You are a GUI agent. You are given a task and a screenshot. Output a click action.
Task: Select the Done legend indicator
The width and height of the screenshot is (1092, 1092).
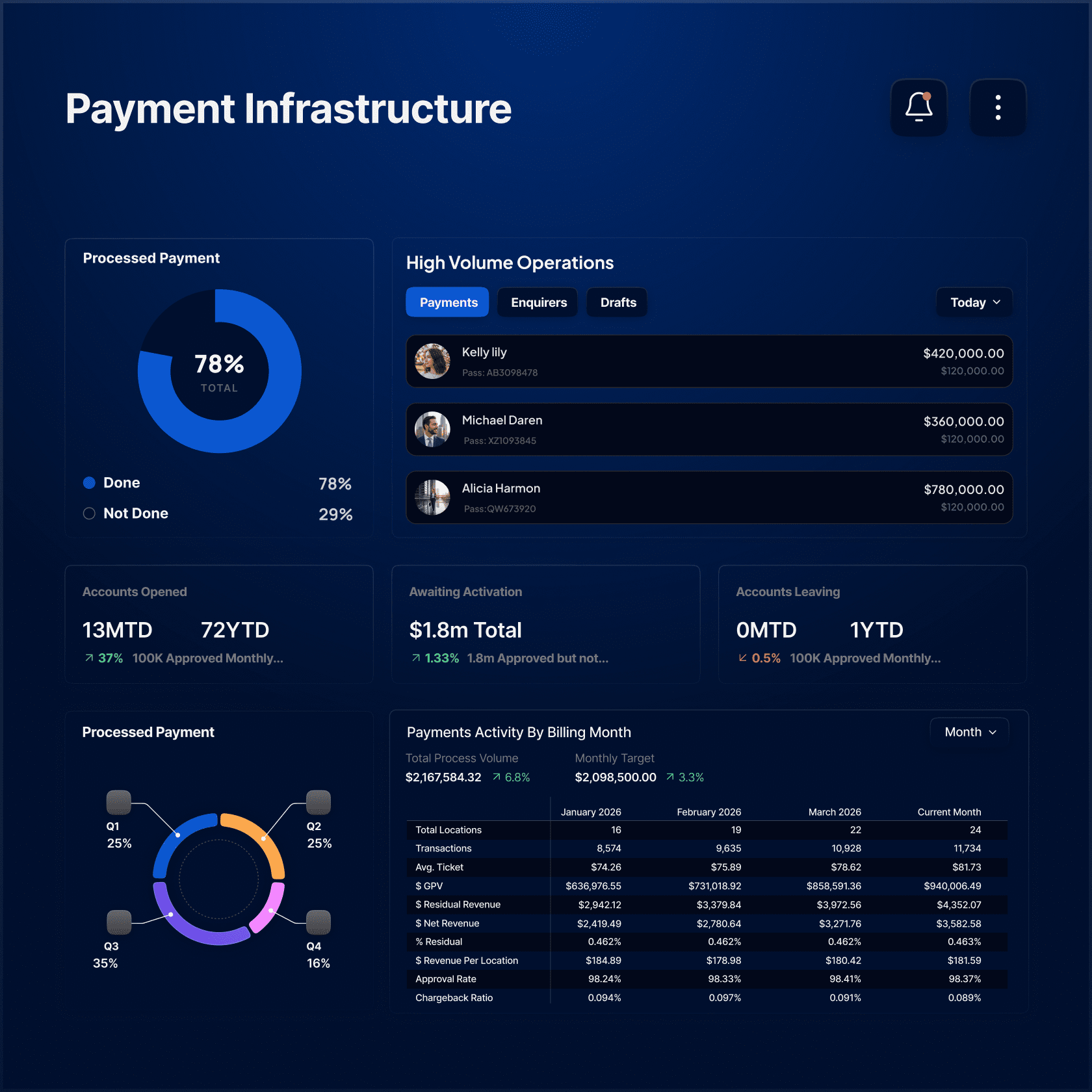point(89,482)
